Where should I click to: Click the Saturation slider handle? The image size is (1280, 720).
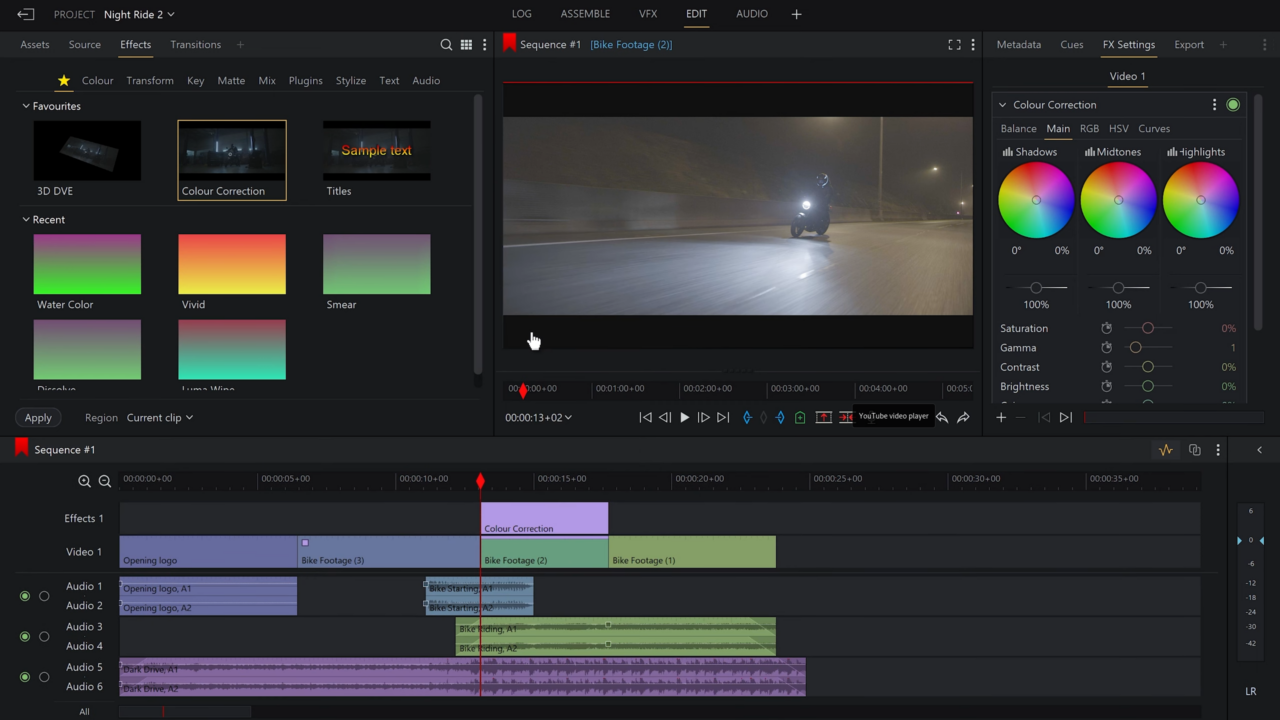pyautogui.click(x=1148, y=328)
